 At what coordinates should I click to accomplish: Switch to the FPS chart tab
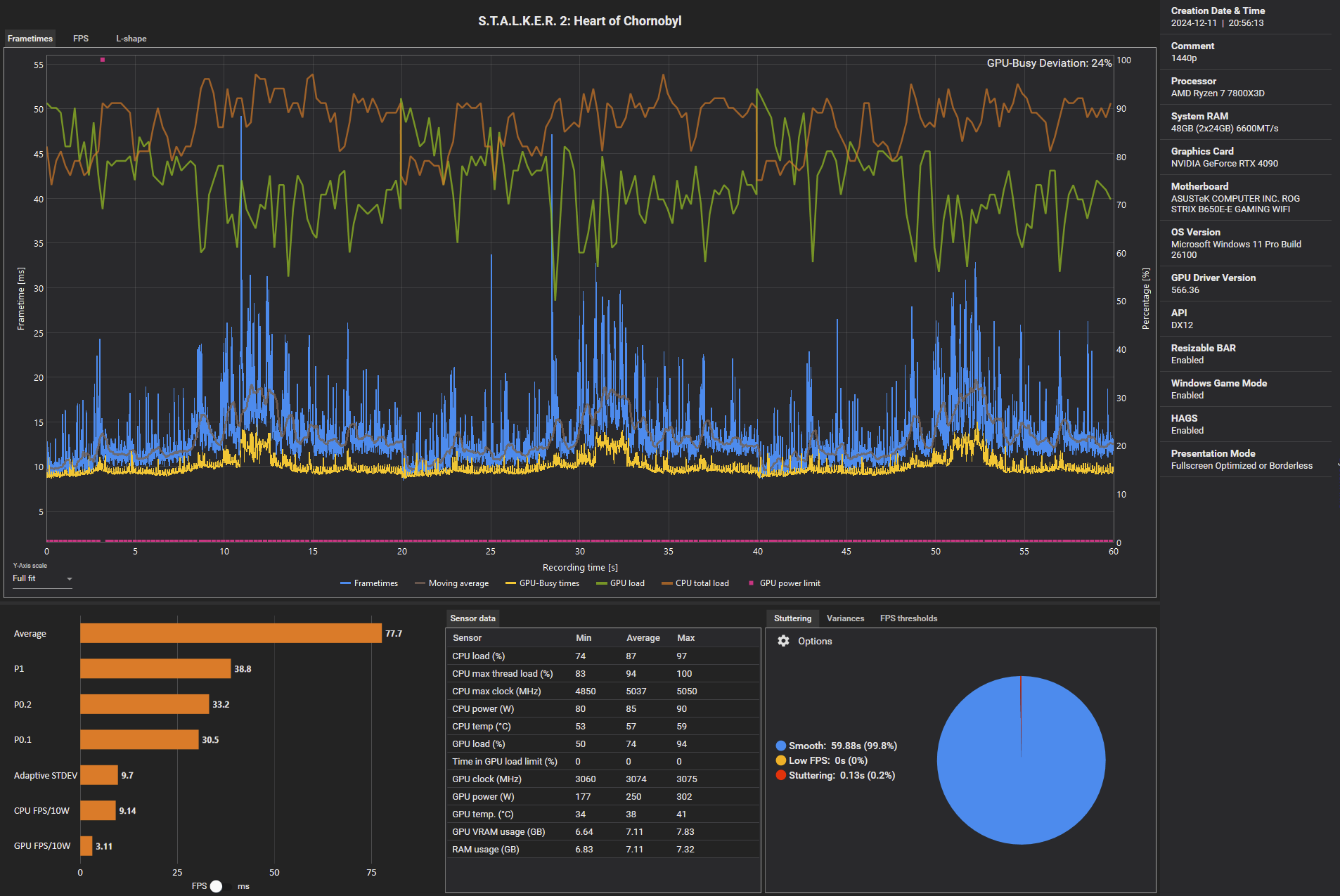click(81, 39)
